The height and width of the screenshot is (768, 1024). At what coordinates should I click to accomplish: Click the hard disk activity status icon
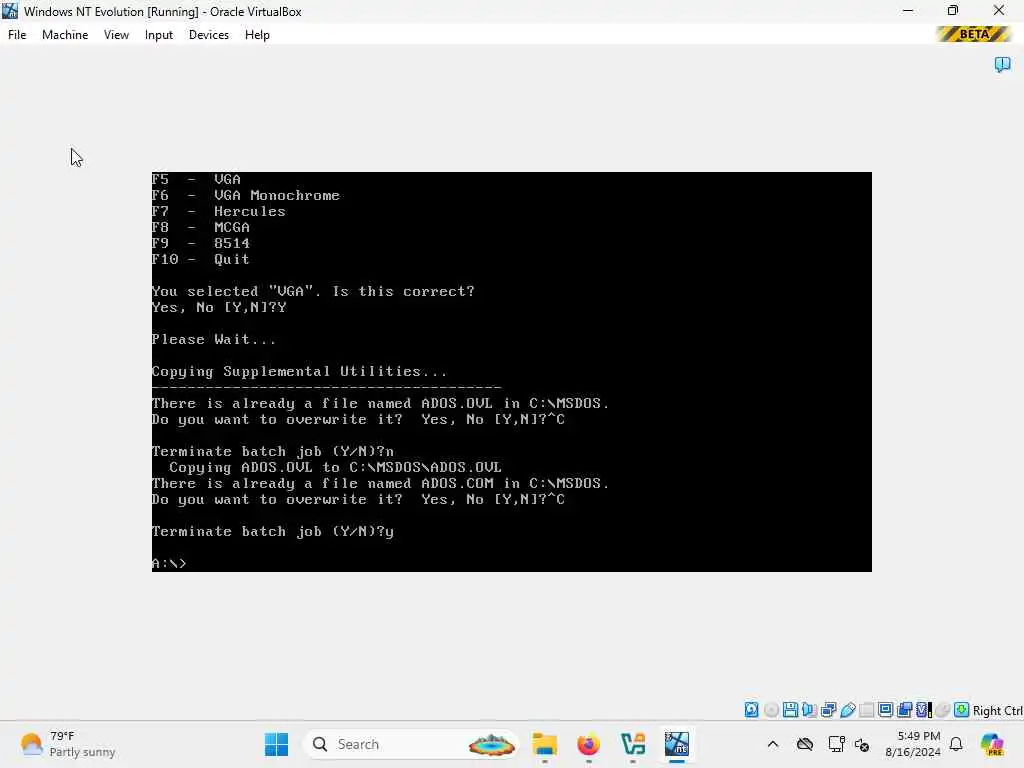point(752,710)
